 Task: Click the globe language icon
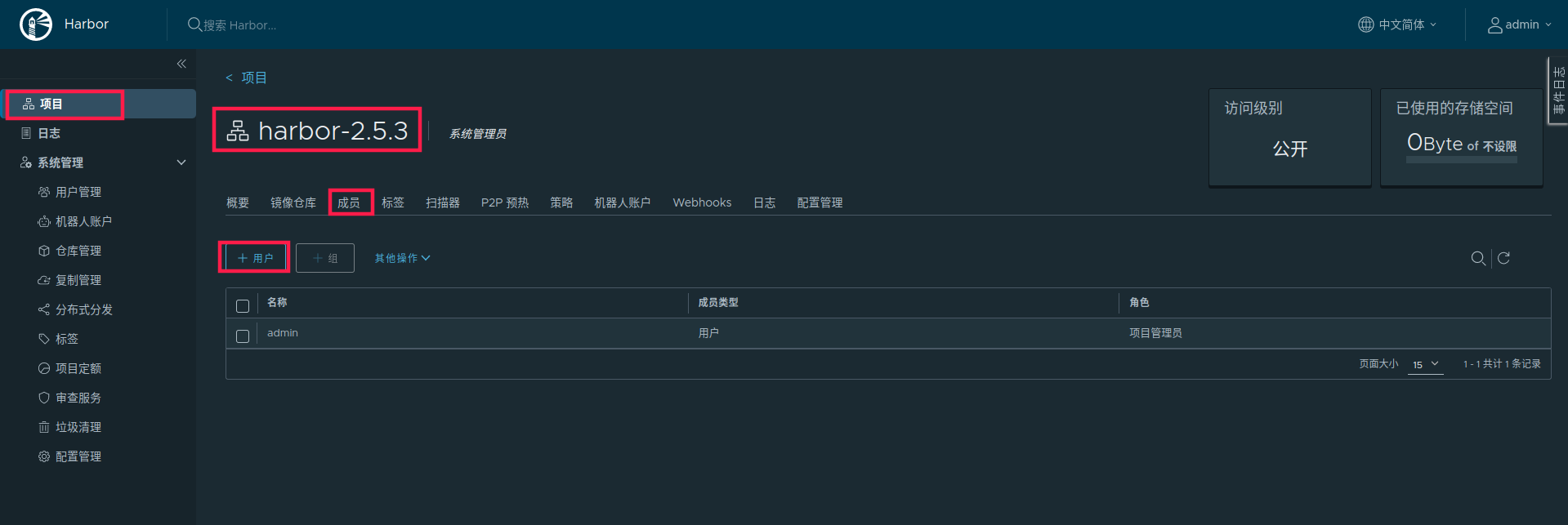(x=1365, y=24)
